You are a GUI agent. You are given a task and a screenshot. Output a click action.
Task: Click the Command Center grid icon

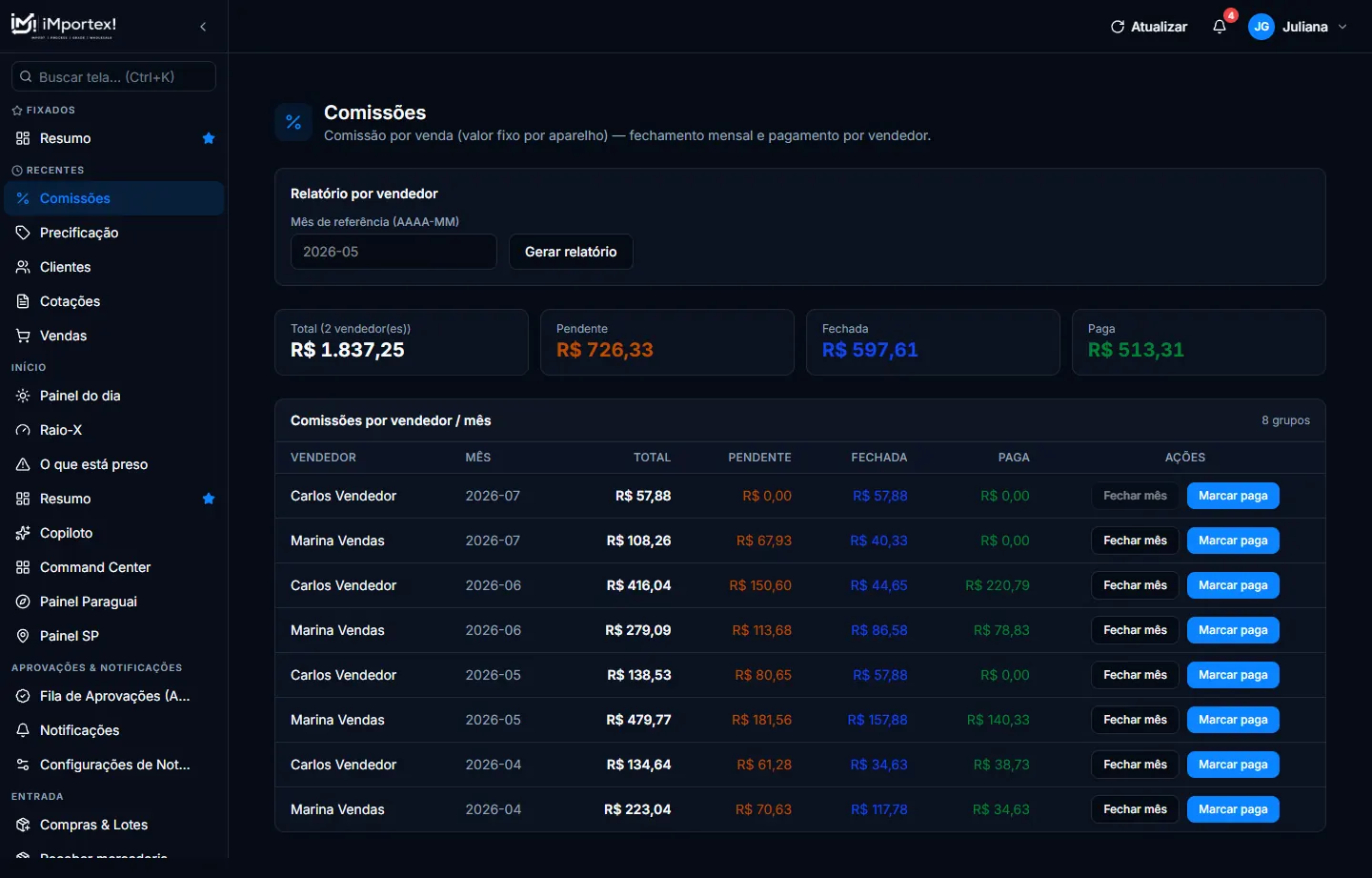click(x=23, y=567)
